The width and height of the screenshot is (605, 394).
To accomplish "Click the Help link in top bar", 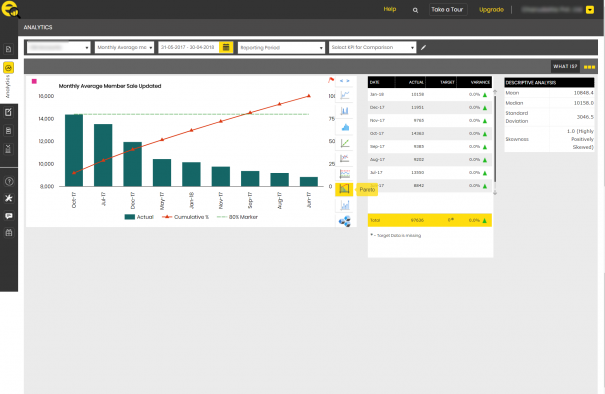I will pos(390,9).
